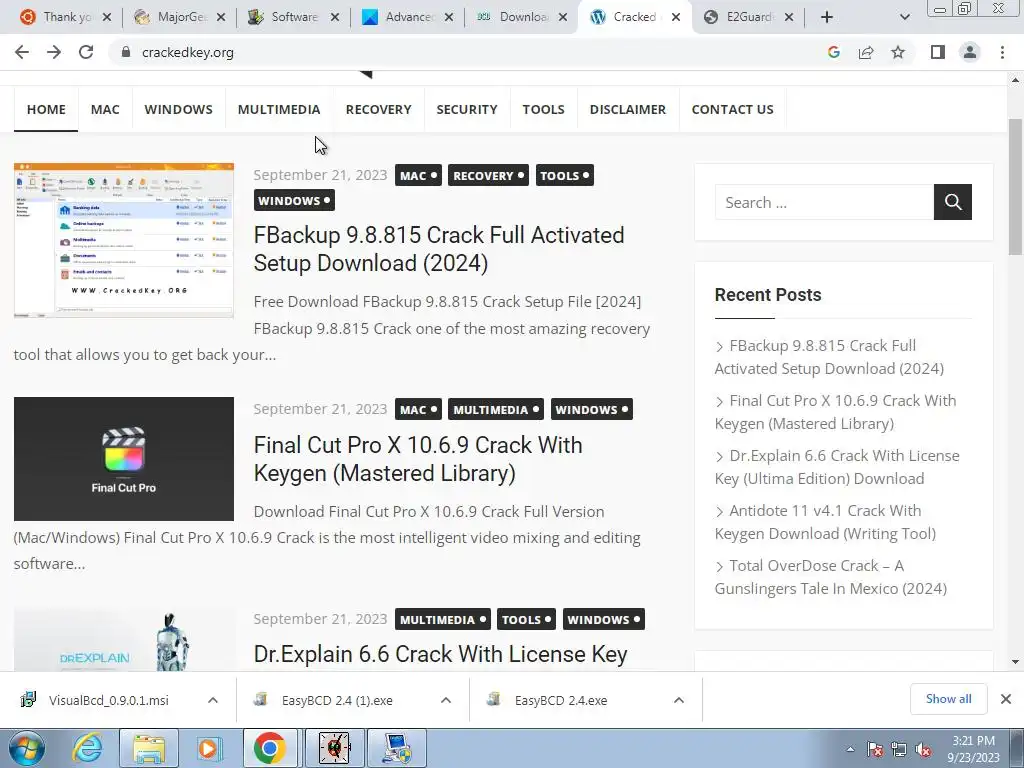Screen dimensions: 1024x768
Task: Open the MULTIMEDIA navigation item
Action: click(279, 109)
